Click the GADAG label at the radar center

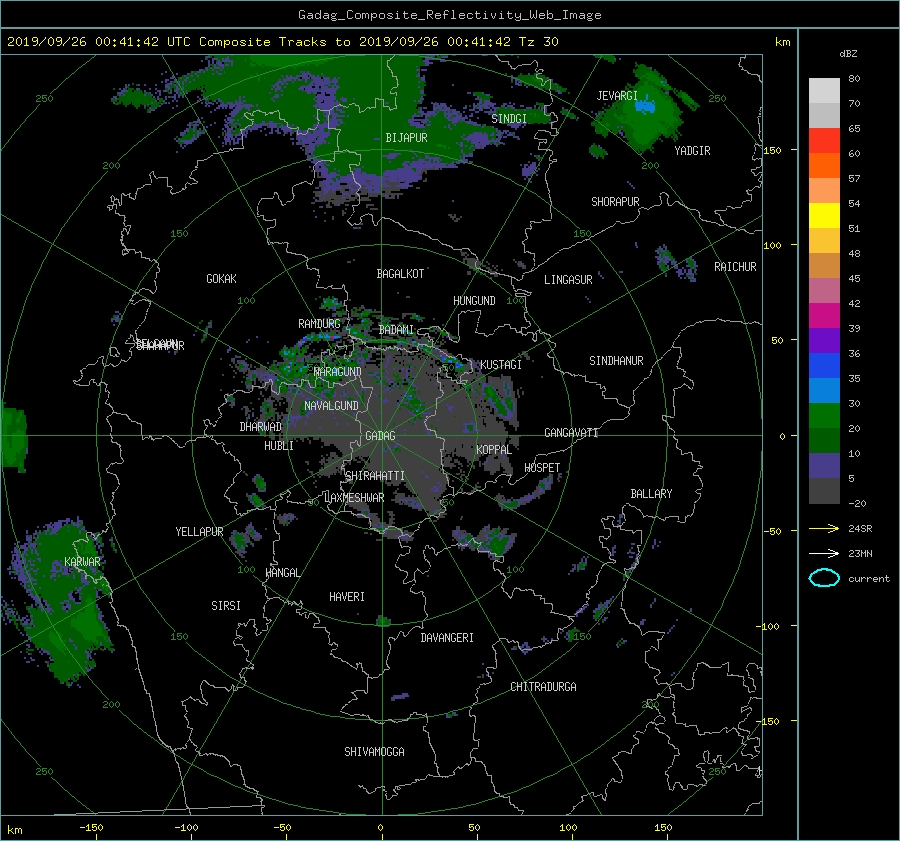coord(380,436)
